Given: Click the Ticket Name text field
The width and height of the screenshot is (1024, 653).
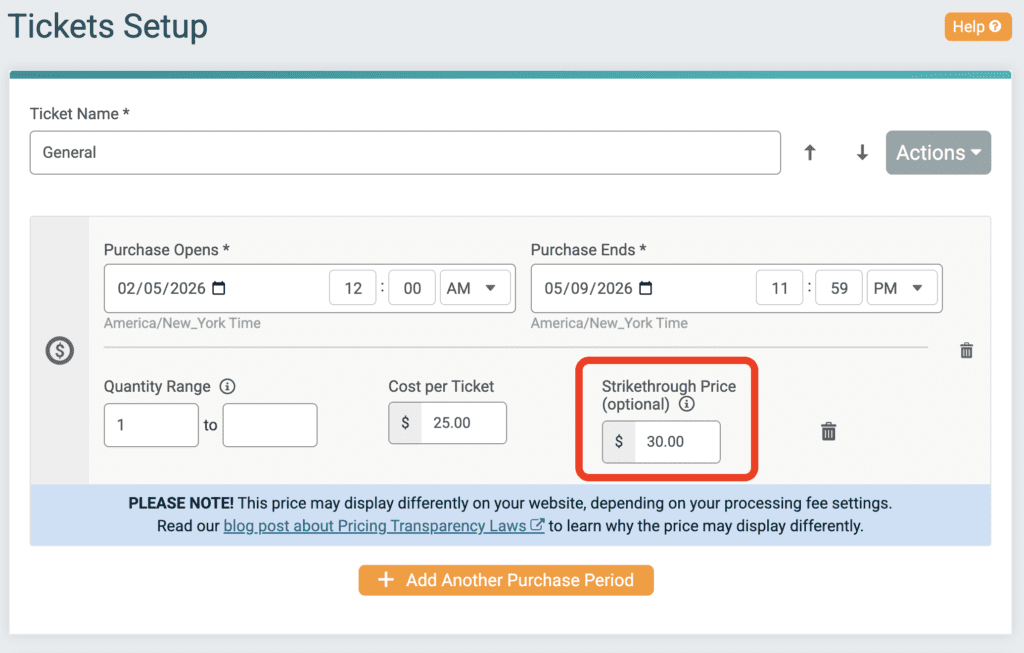Looking at the screenshot, I should point(405,153).
